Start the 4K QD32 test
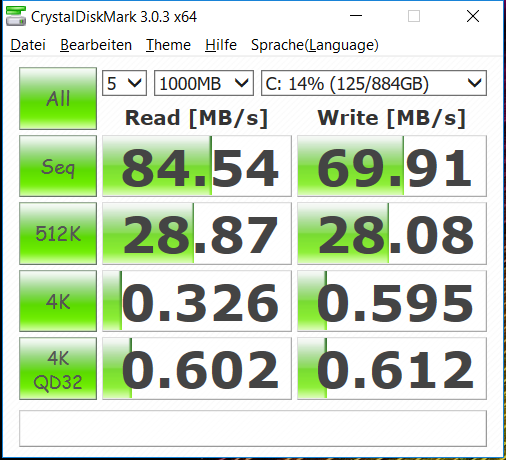This screenshot has width=506, height=460. 58,368
